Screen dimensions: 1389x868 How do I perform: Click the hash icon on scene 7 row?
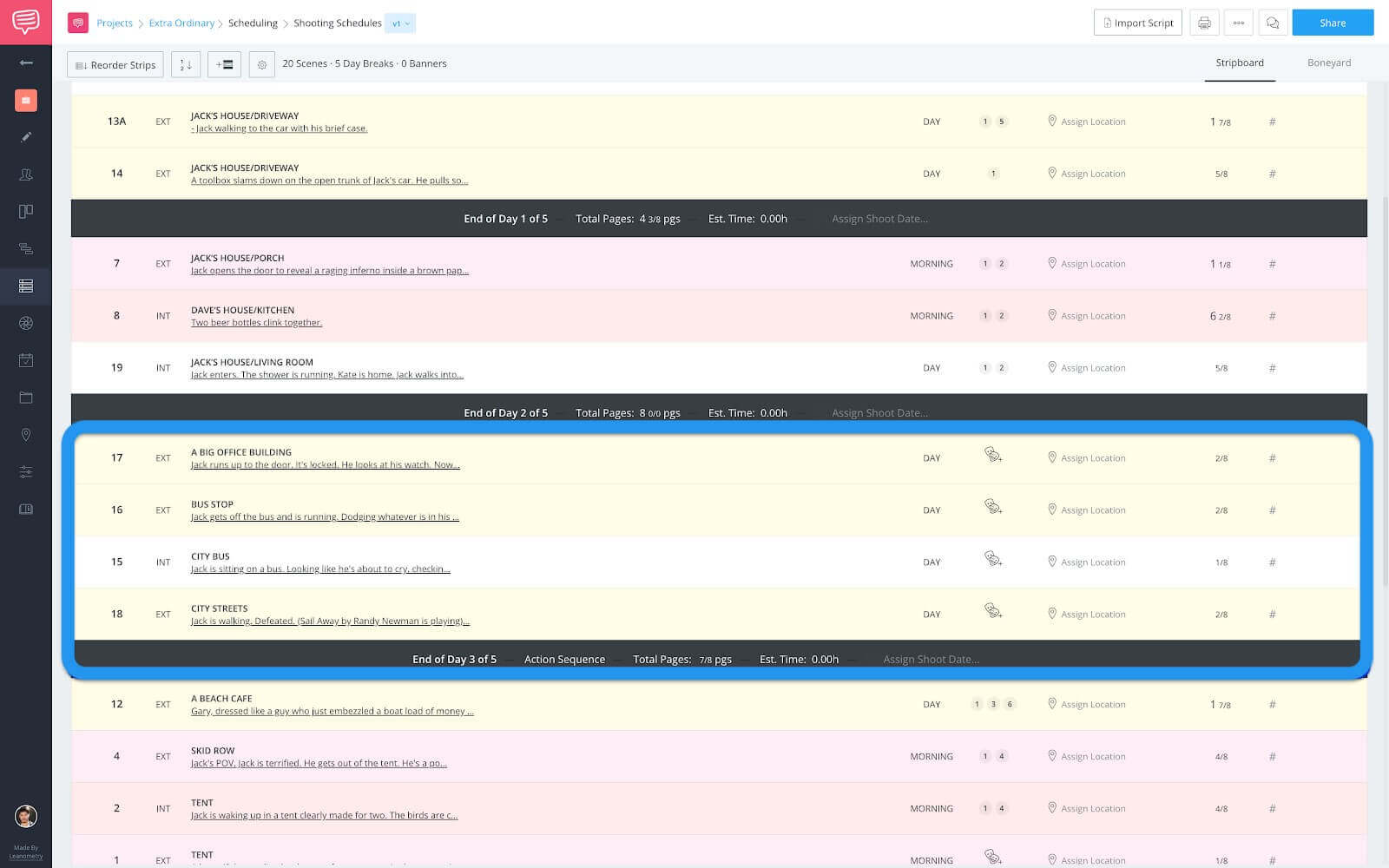point(1272,264)
